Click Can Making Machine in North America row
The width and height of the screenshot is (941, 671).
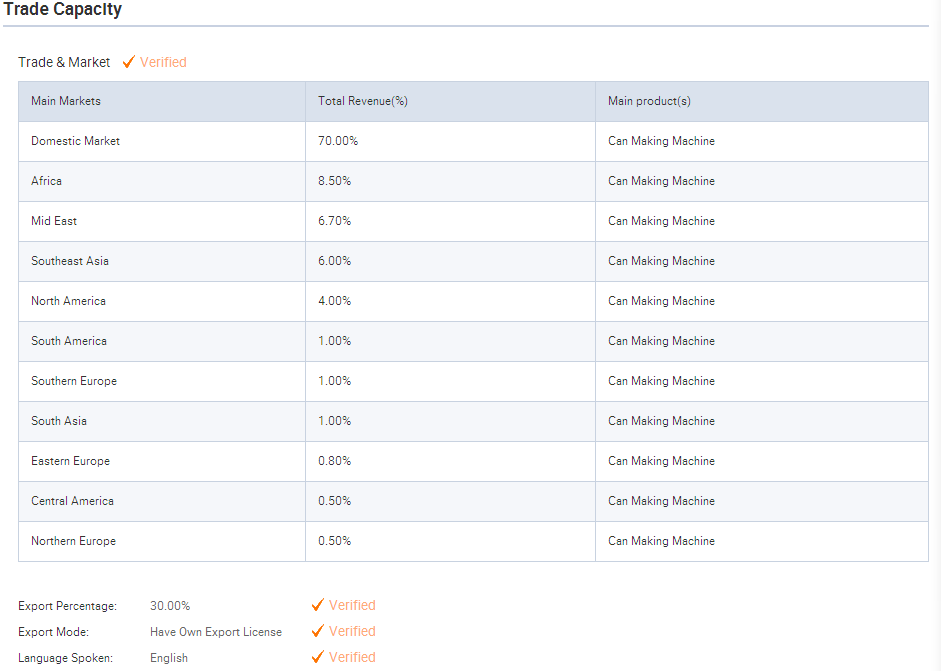pyautogui.click(x=661, y=301)
